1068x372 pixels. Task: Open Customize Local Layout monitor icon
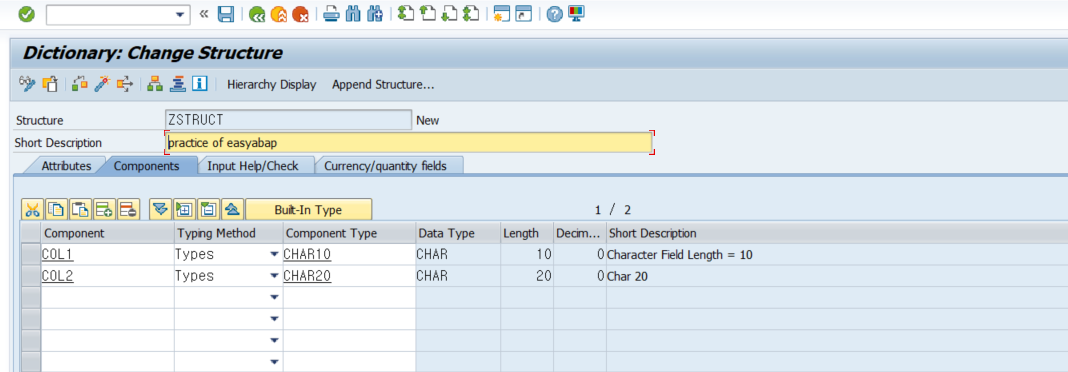tap(576, 14)
